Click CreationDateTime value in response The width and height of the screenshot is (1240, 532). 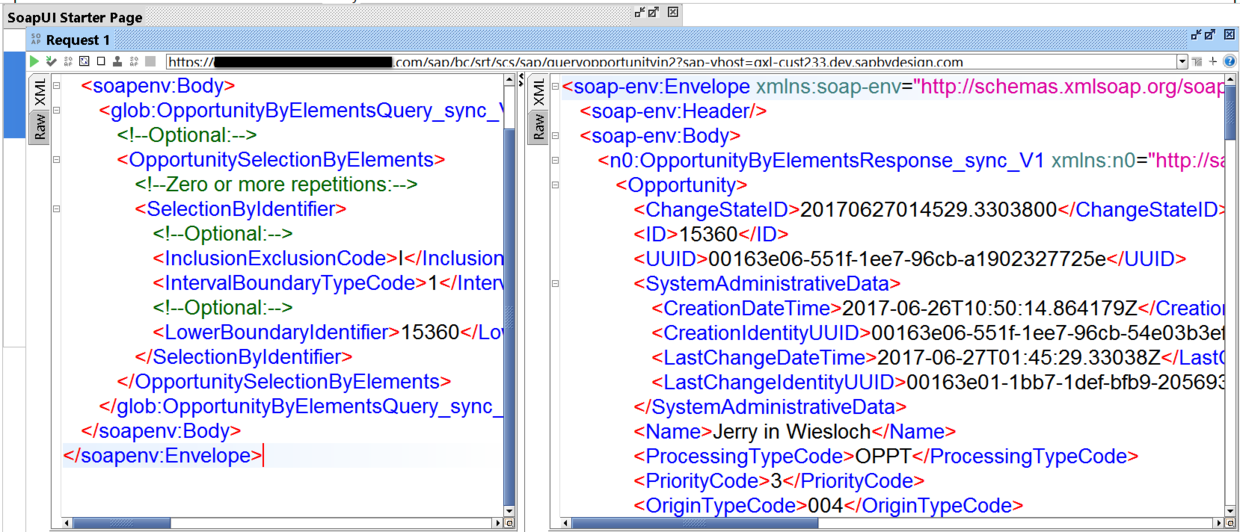(991, 308)
